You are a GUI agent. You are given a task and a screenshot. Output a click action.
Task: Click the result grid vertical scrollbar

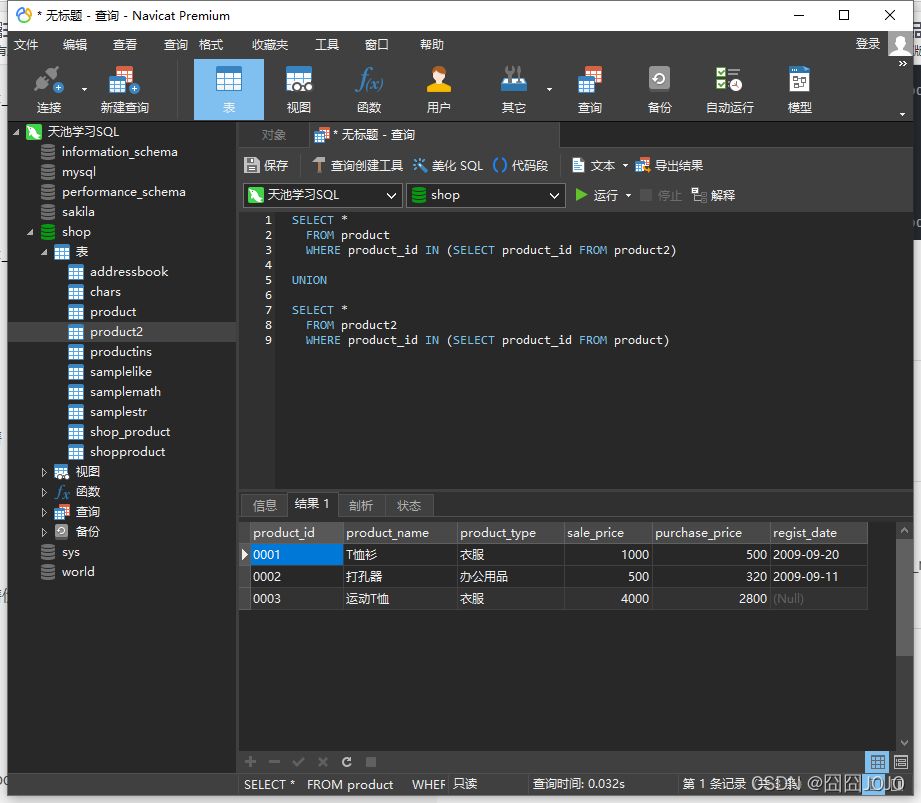click(x=904, y=599)
